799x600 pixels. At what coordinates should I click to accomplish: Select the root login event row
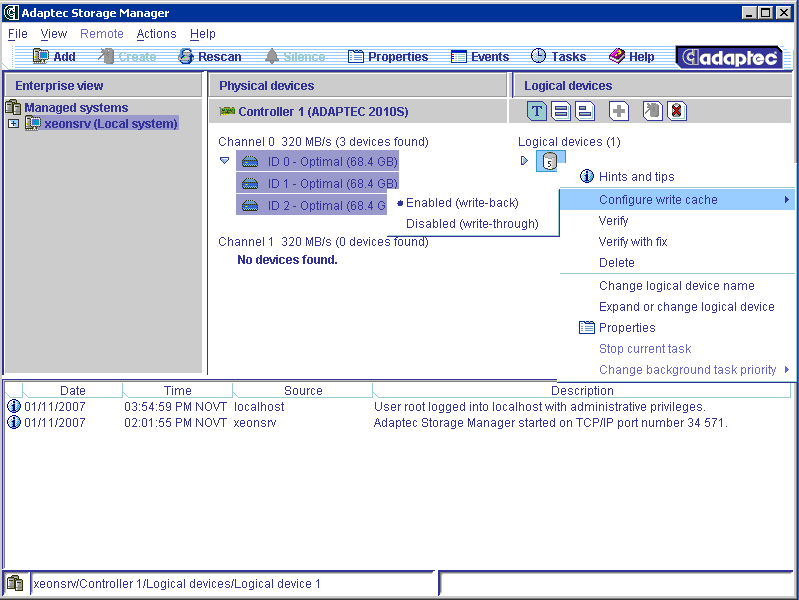[397, 407]
